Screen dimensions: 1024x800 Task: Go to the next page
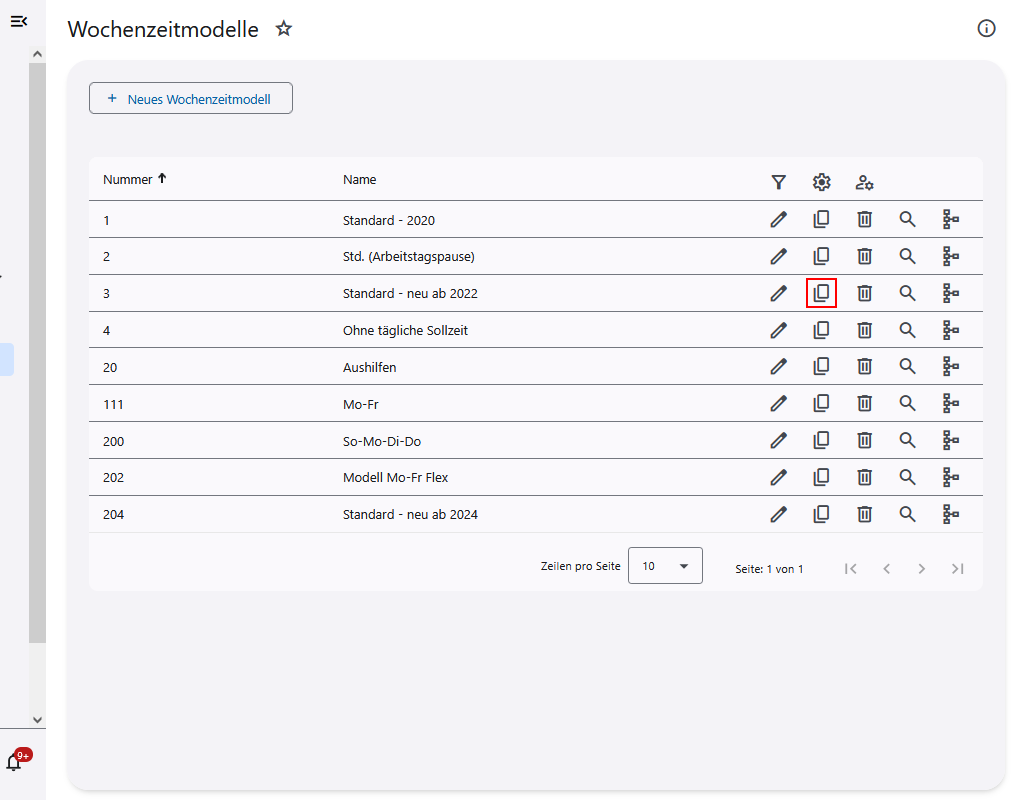[921, 568]
